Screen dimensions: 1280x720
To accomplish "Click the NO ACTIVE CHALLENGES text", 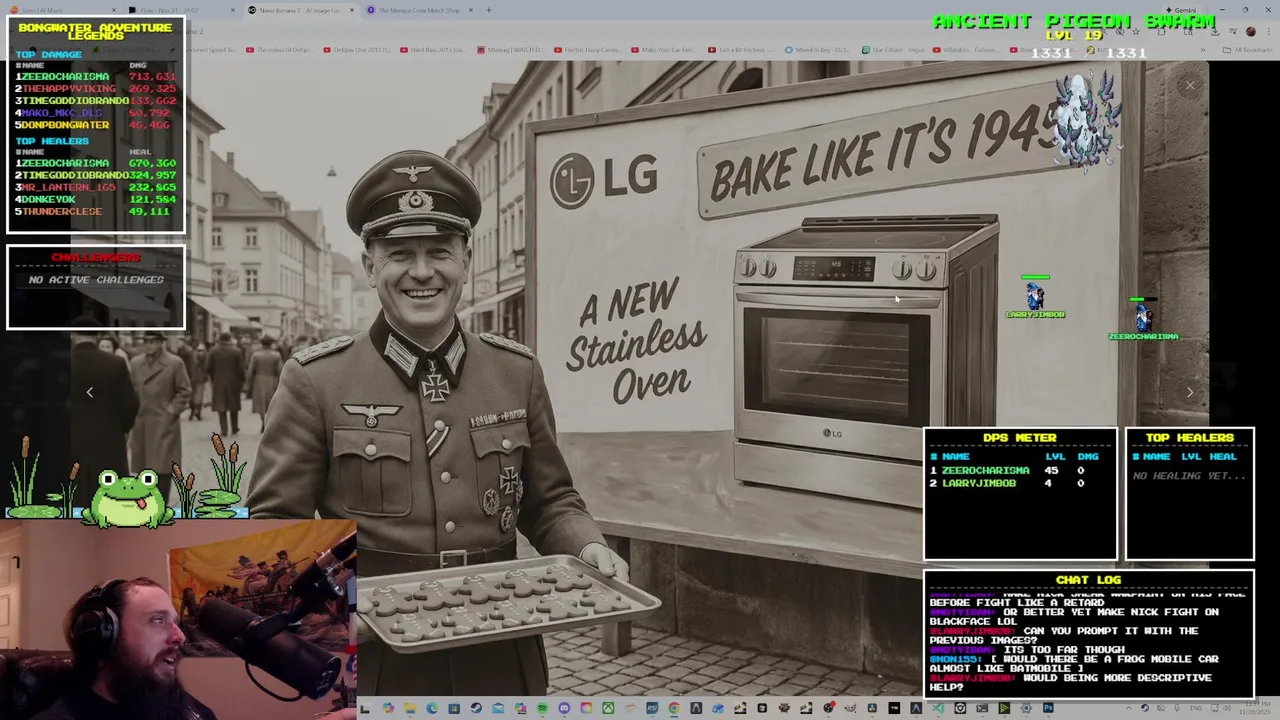I will [96, 280].
